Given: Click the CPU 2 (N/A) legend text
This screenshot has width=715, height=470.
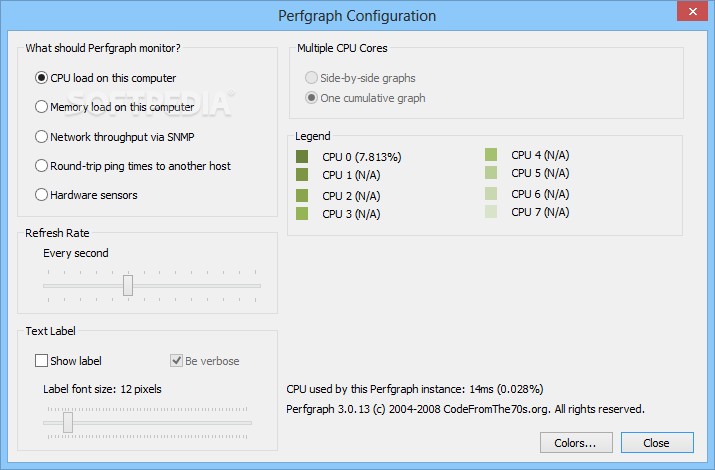Looking at the screenshot, I should [351, 196].
